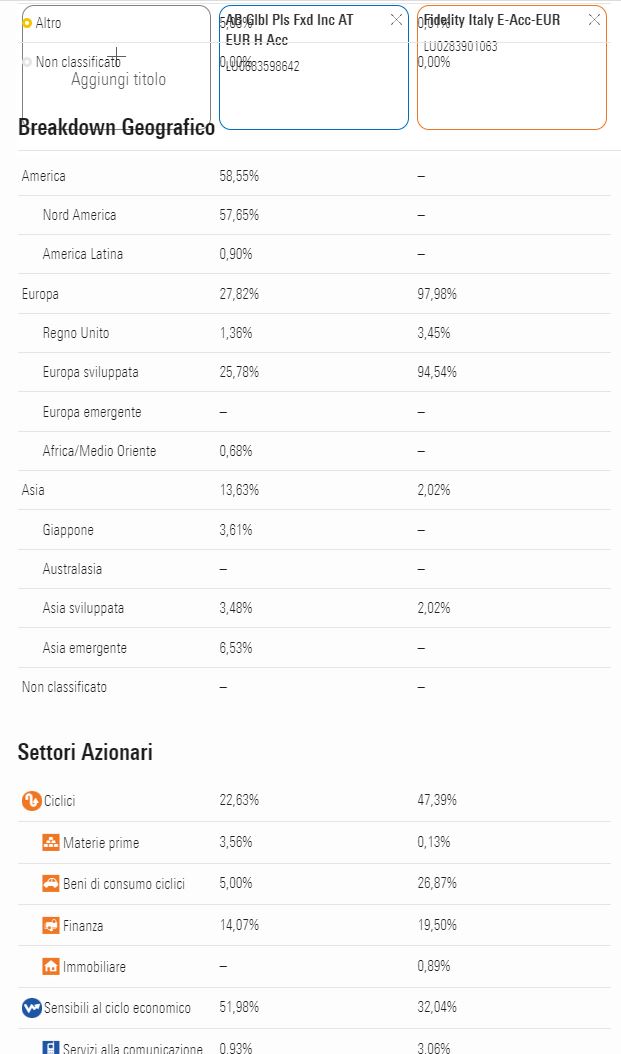Viewport: 621px width, 1054px height.
Task: Select the Asia row label
Action: click(33, 490)
